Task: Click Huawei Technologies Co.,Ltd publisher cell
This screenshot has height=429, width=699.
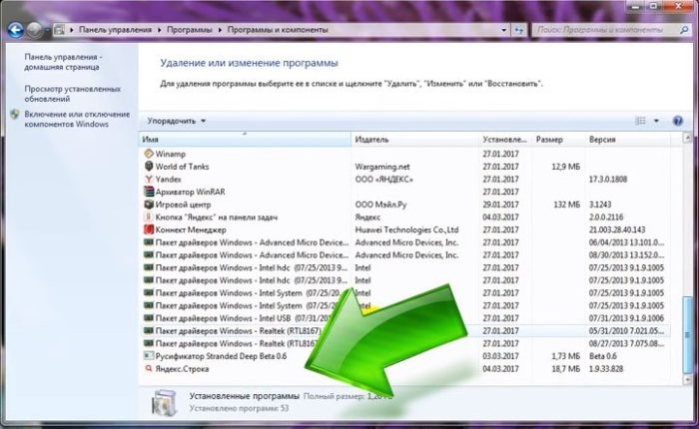Action: coord(407,230)
